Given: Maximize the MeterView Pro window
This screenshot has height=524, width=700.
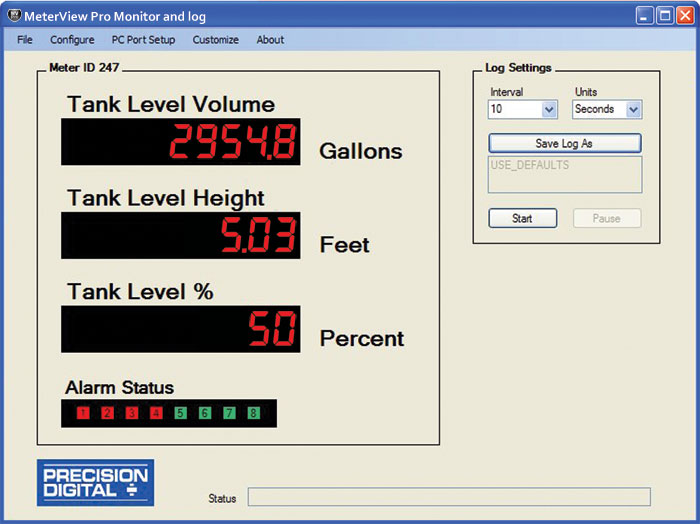Looking at the screenshot, I should (665, 16).
